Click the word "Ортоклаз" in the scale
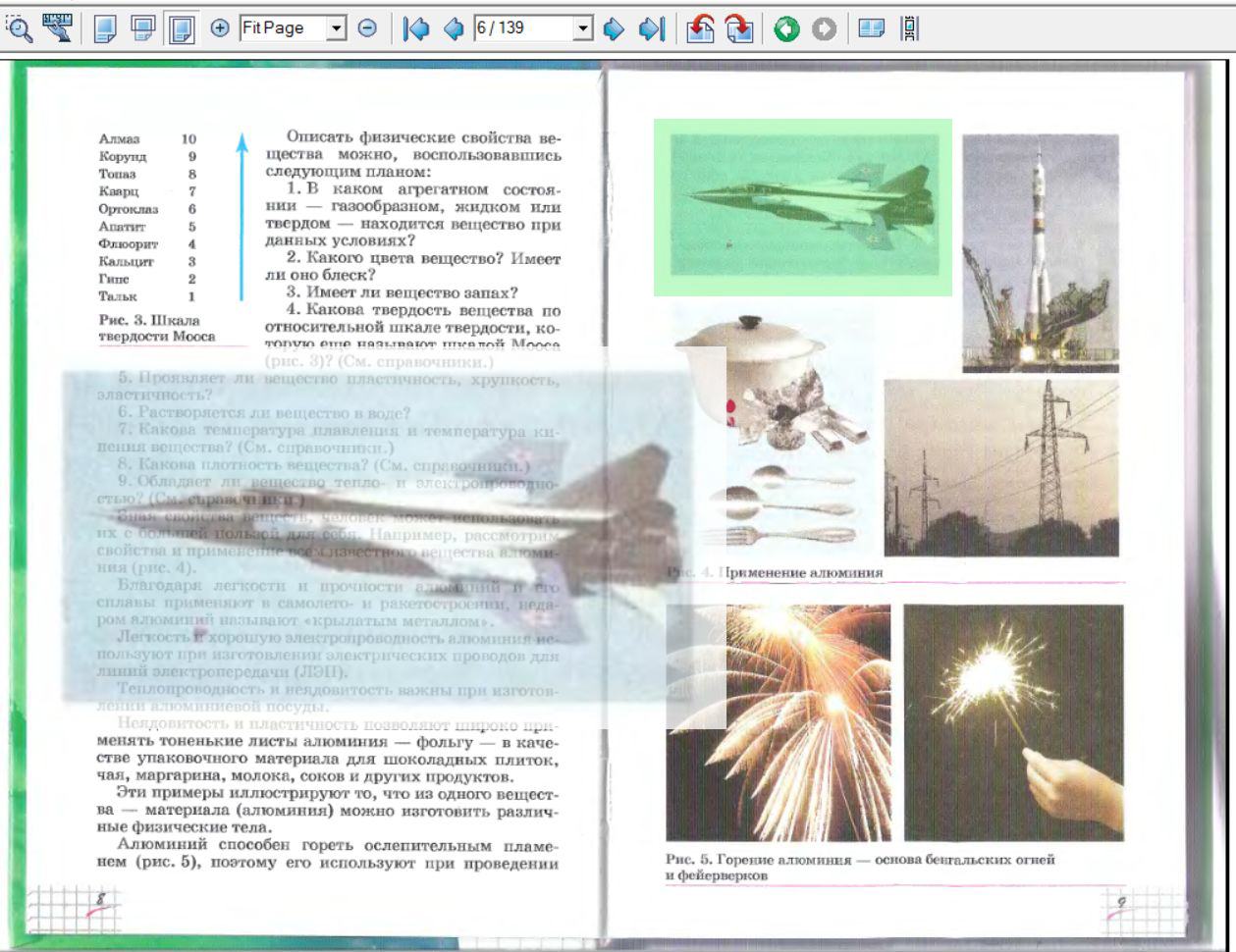 (129, 209)
